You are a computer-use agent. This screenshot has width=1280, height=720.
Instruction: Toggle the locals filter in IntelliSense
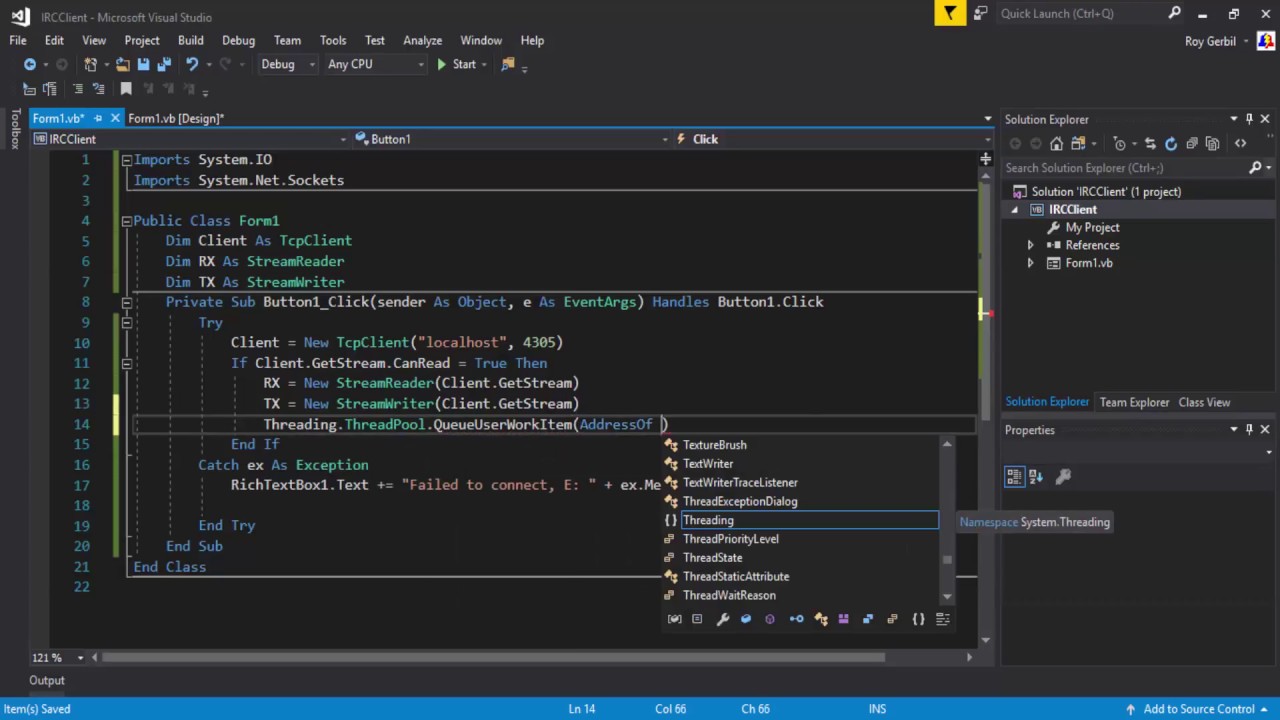674,619
